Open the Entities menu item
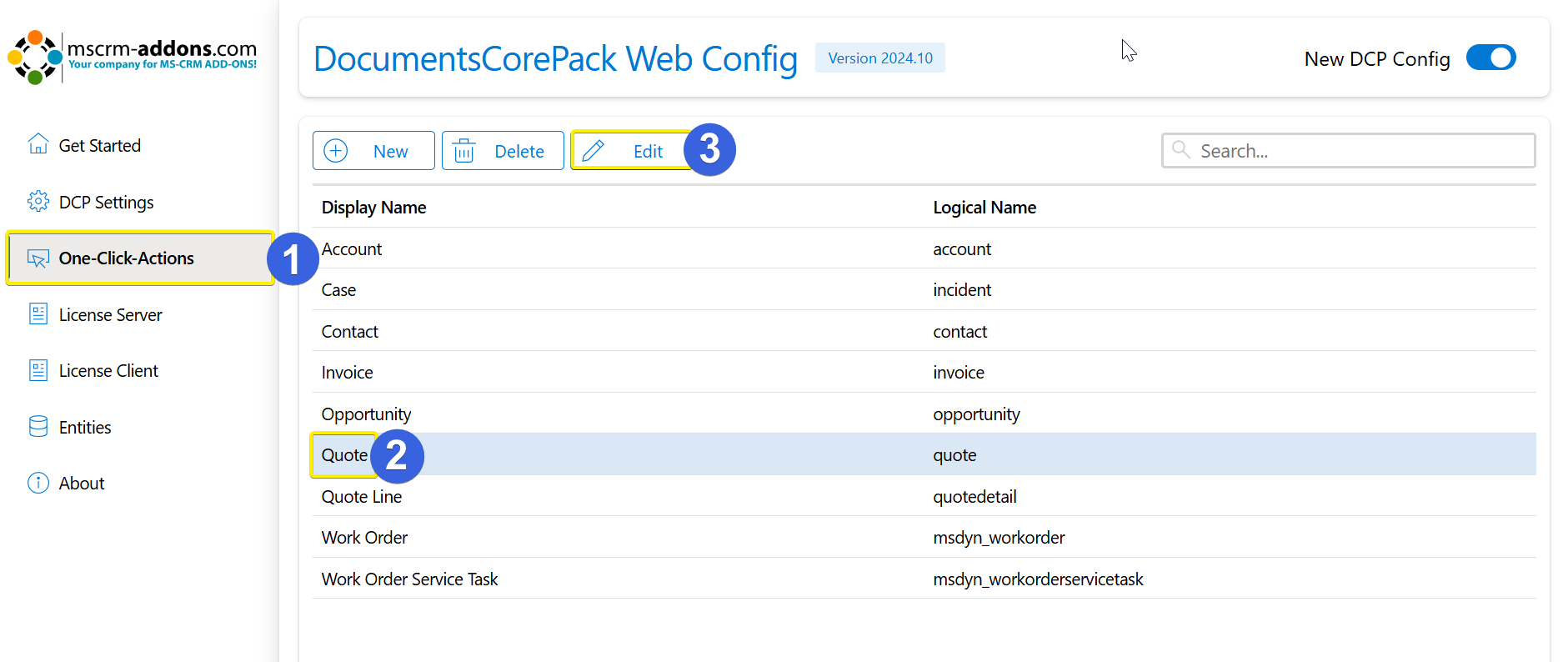The image size is (1568, 662). click(x=85, y=428)
